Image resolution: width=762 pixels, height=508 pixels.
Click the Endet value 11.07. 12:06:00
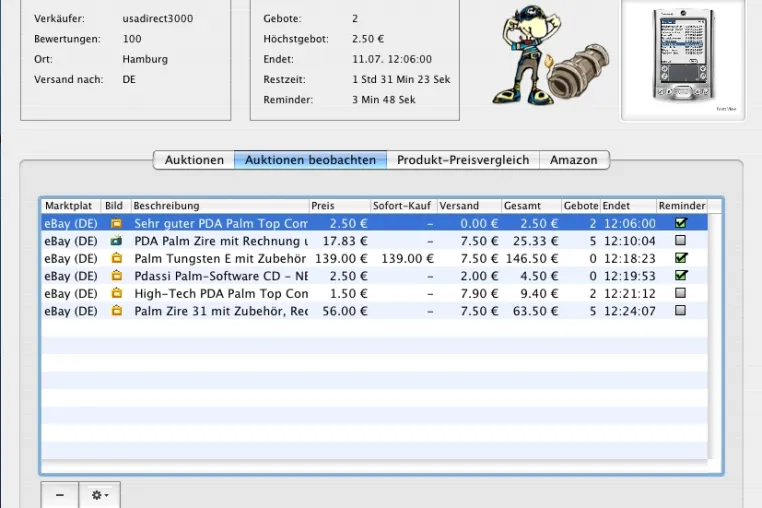(x=392, y=59)
